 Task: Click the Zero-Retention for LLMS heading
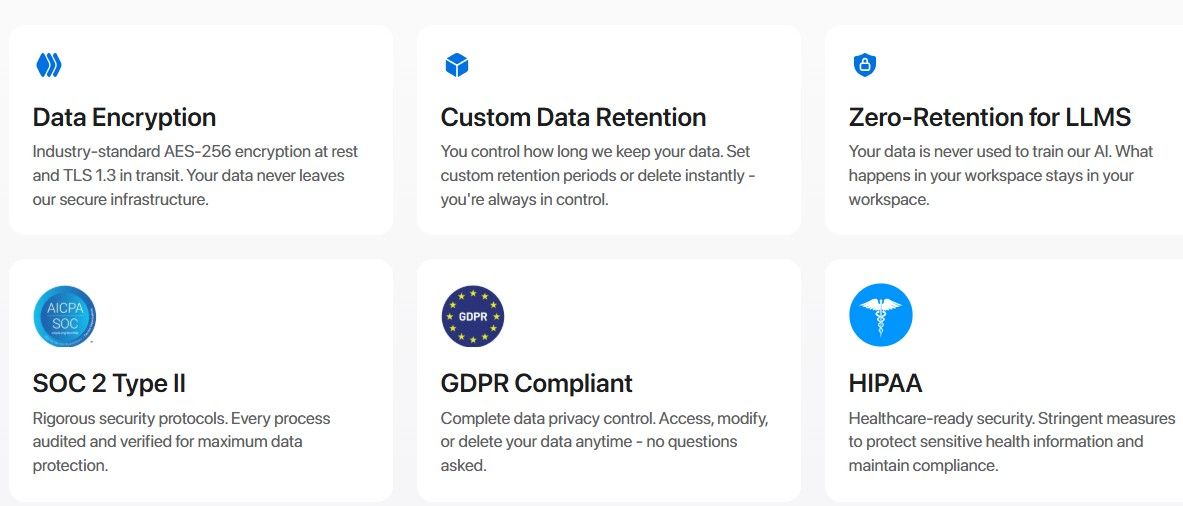click(x=989, y=117)
